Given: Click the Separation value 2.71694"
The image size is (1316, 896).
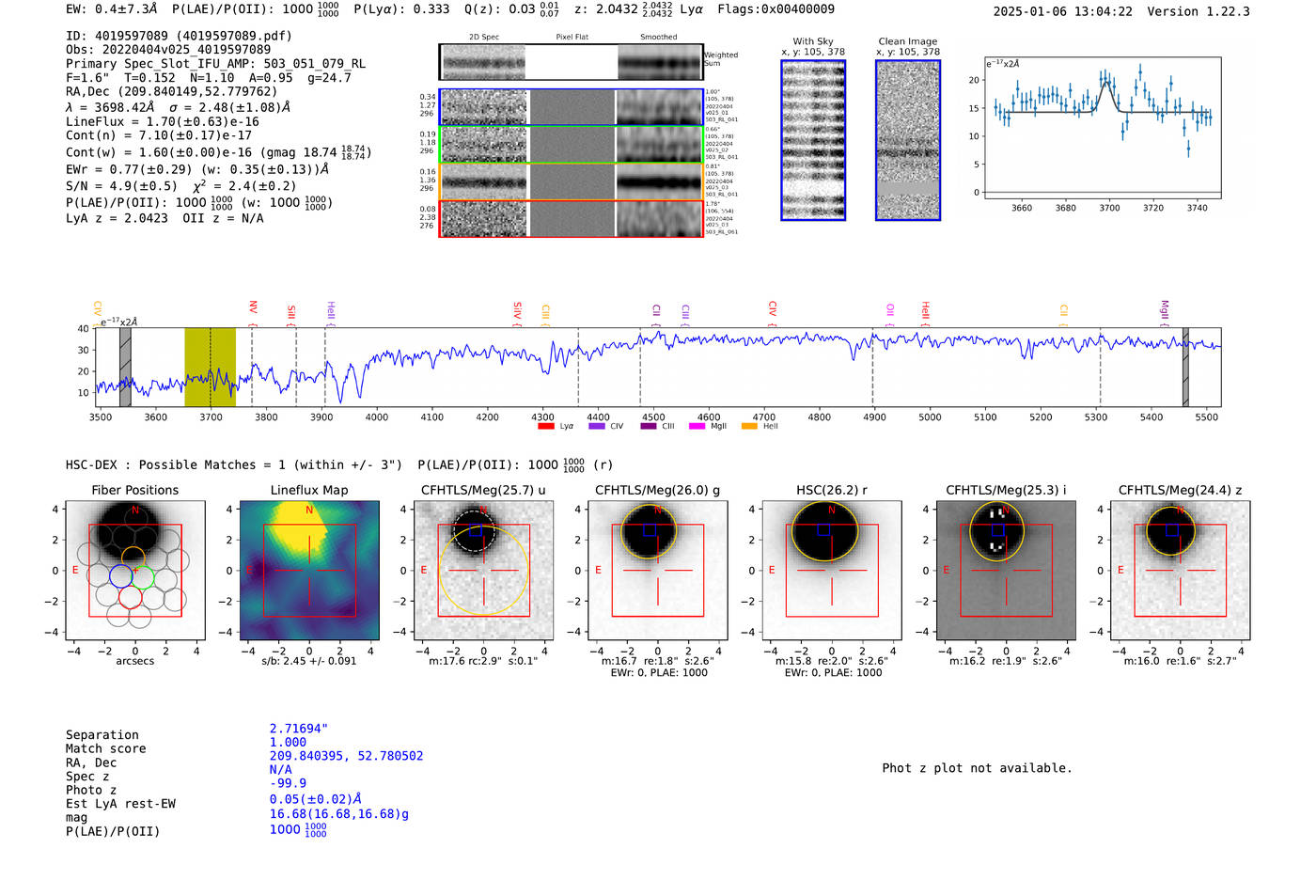Looking at the screenshot, I should (x=299, y=729).
